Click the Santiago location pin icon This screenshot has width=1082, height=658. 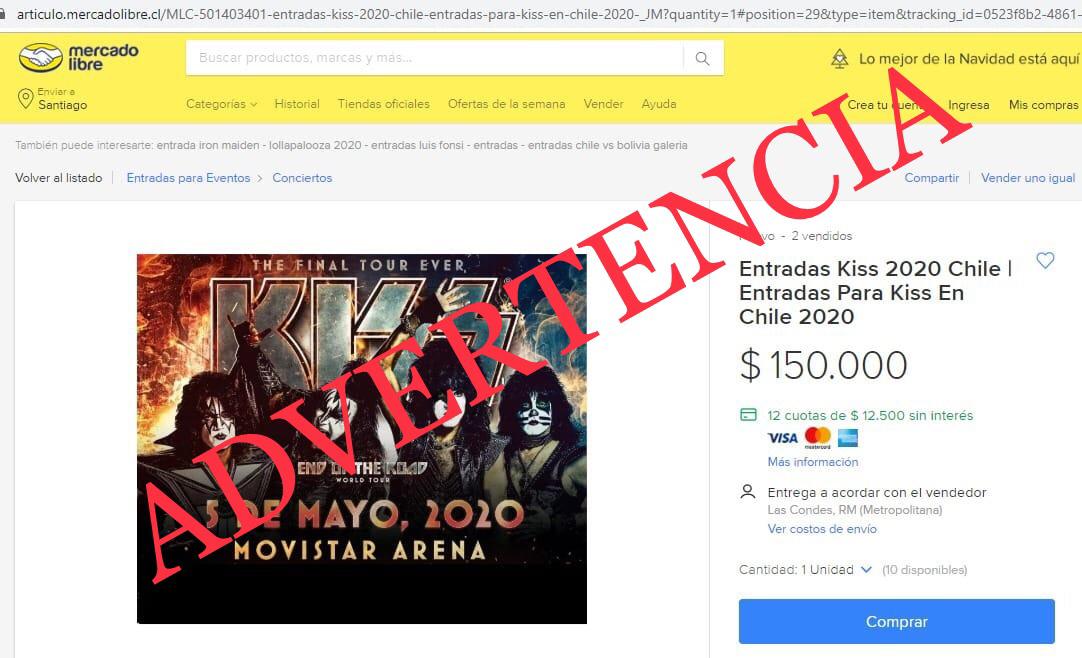click(x=26, y=99)
